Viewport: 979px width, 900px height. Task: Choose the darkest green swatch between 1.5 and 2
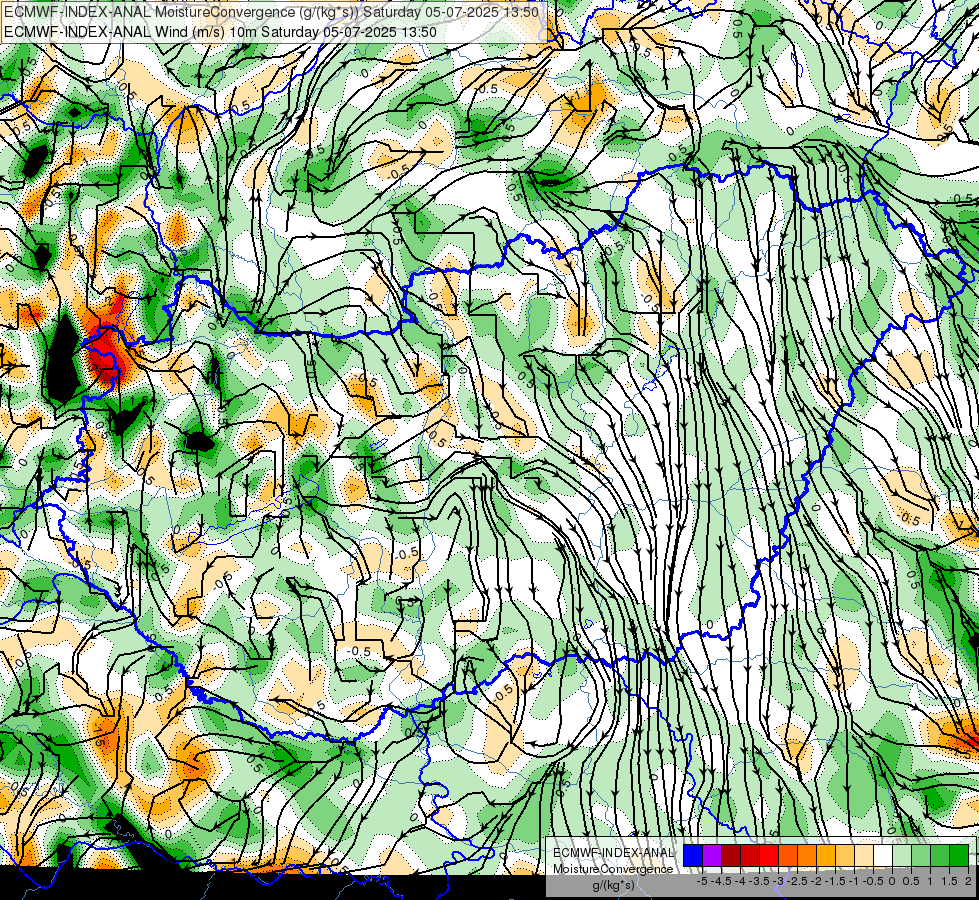pos(959,855)
